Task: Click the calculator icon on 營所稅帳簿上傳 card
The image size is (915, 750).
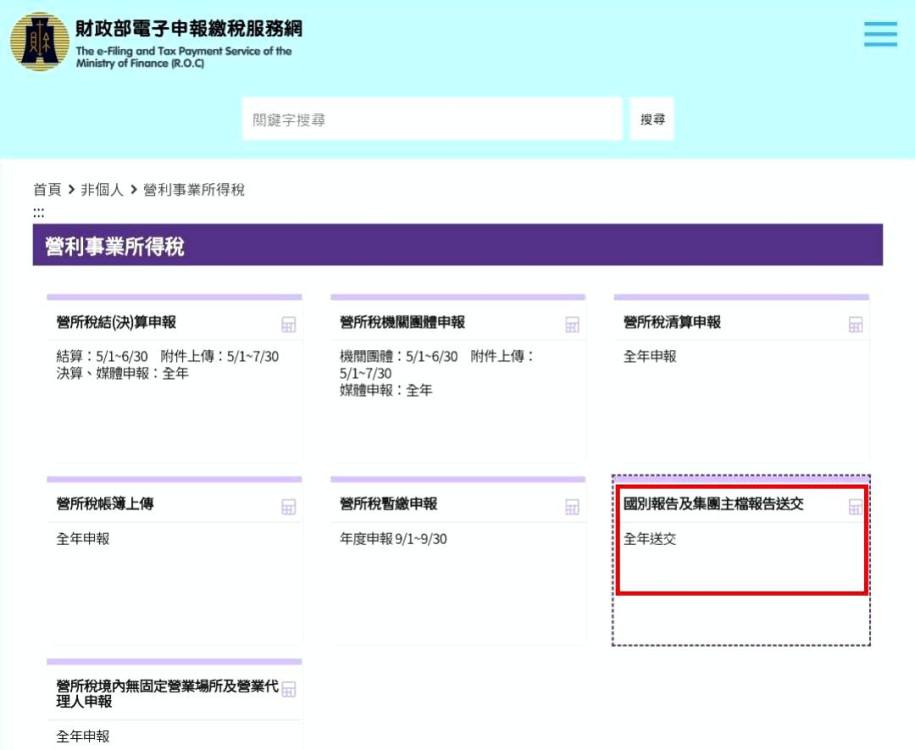Action: 288,506
